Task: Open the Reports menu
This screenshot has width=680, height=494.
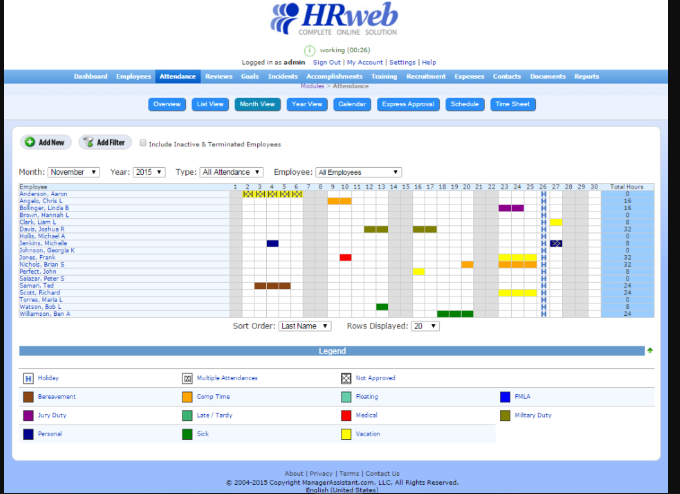Action: [x=587, y=76]
